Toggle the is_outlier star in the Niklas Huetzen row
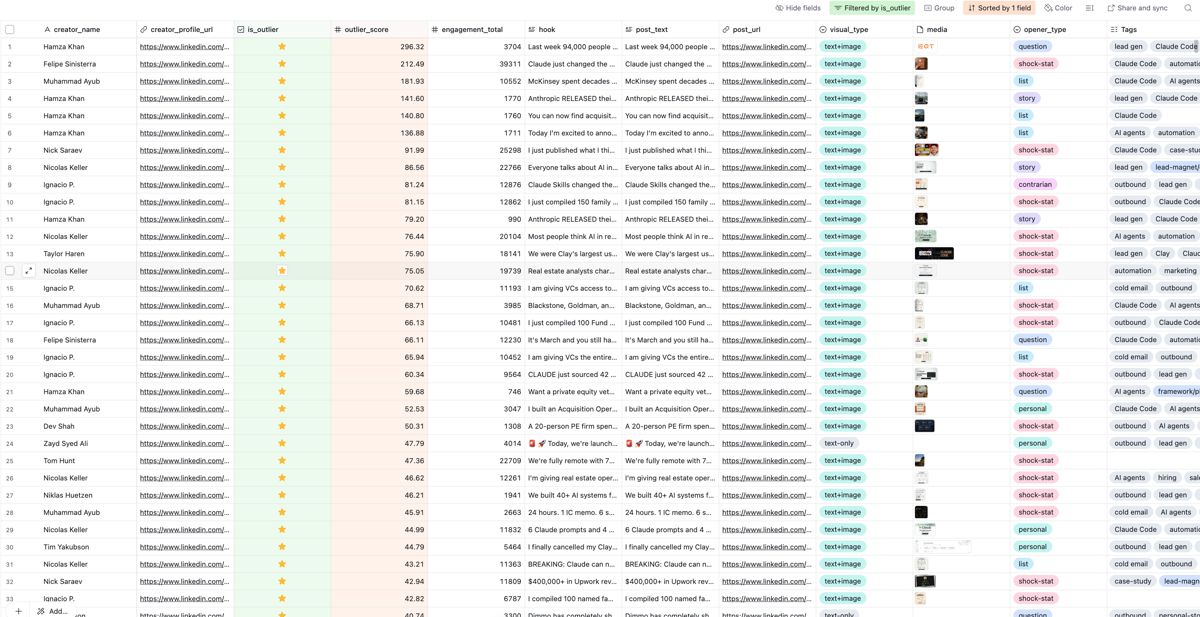 [282, 495]
